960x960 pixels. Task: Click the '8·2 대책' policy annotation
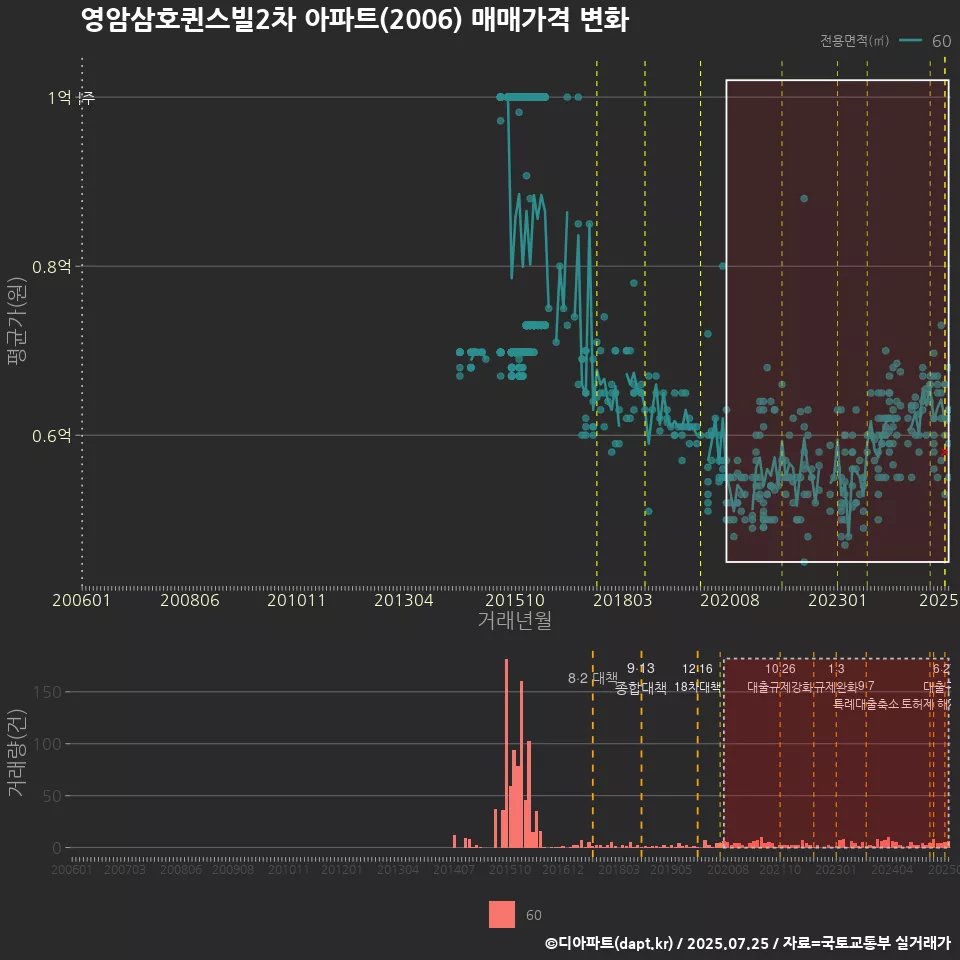(x=593, y=678)
